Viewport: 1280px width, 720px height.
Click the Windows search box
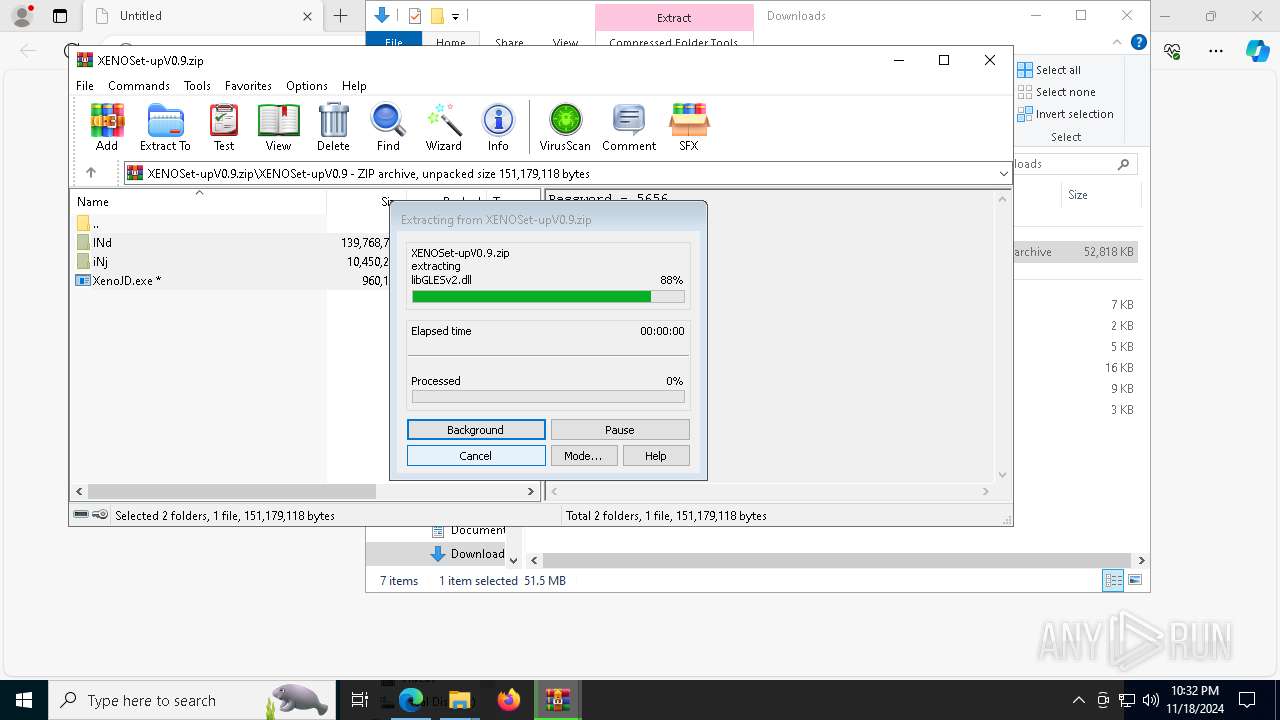pos(190,700)
